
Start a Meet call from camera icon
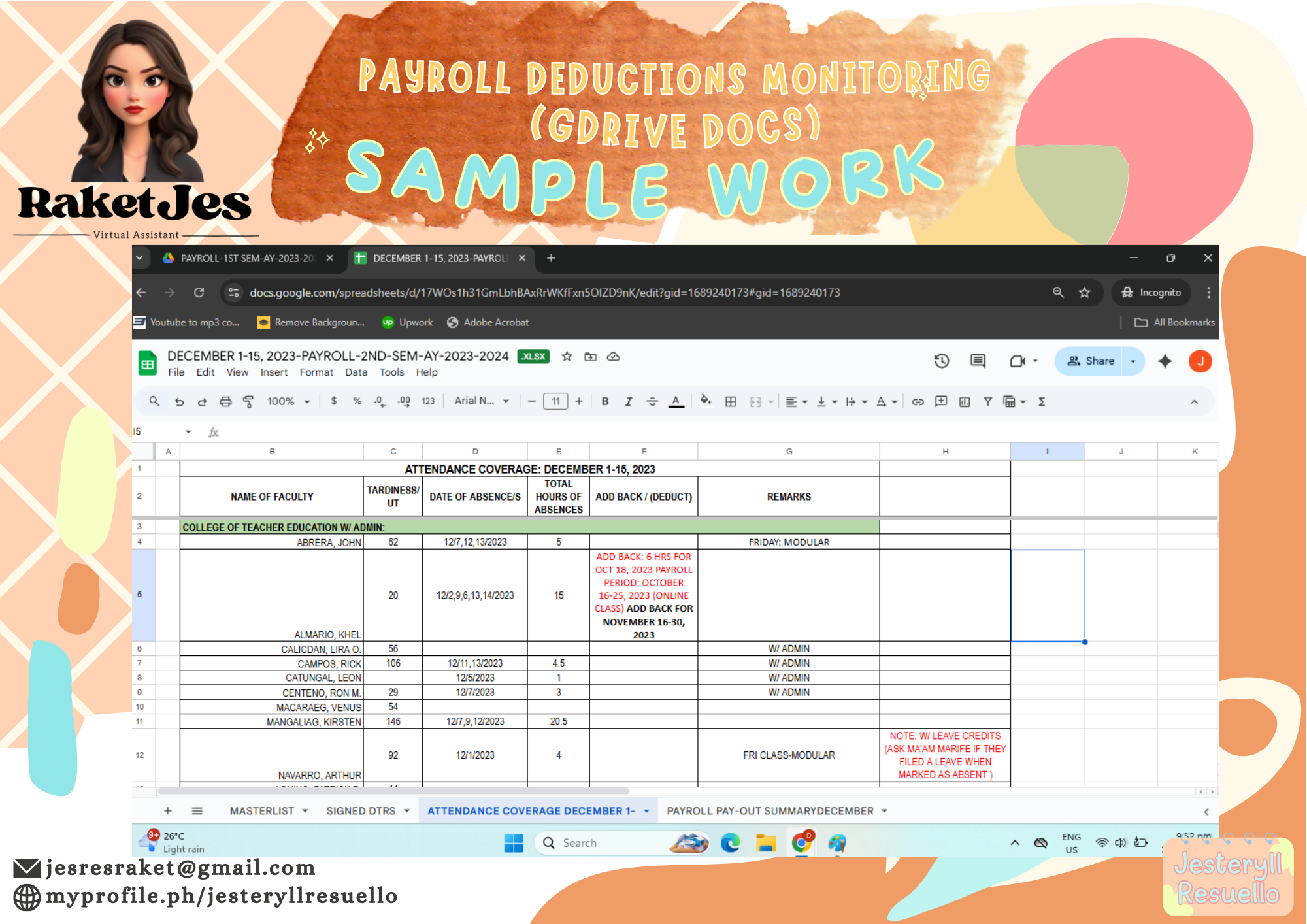(x=1017, y=361)
